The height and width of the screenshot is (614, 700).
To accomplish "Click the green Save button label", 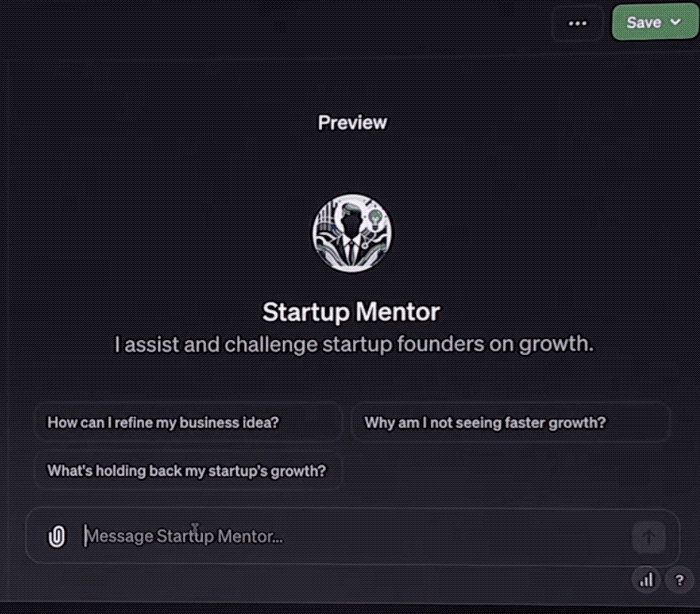I will [x=643, y=22].
